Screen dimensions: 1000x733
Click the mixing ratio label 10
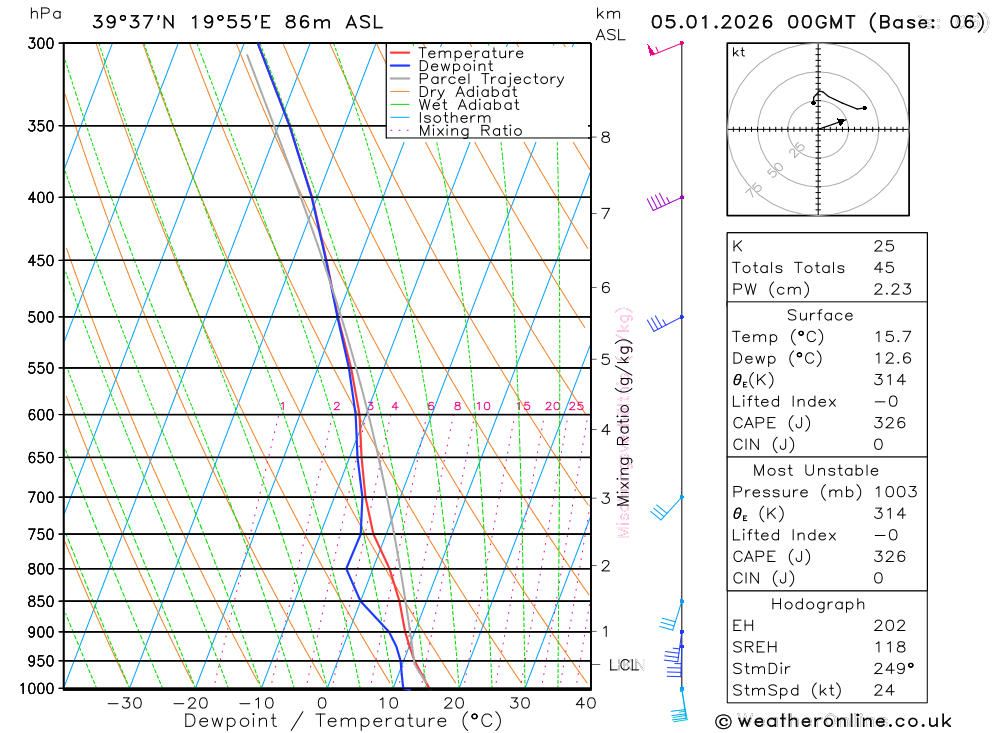point(483,406)
